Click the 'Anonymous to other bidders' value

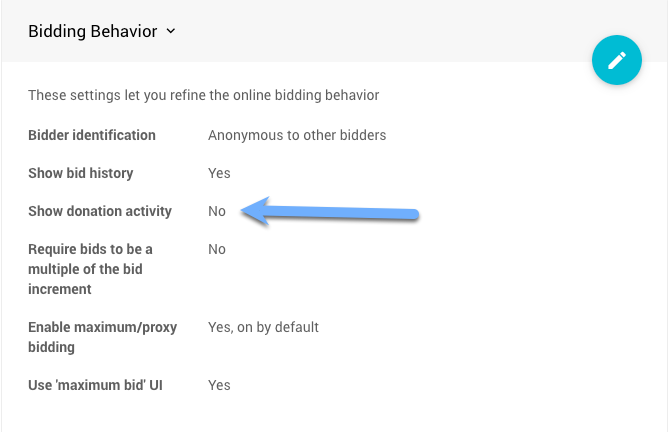pyautogui.click(x=297, y=135)
